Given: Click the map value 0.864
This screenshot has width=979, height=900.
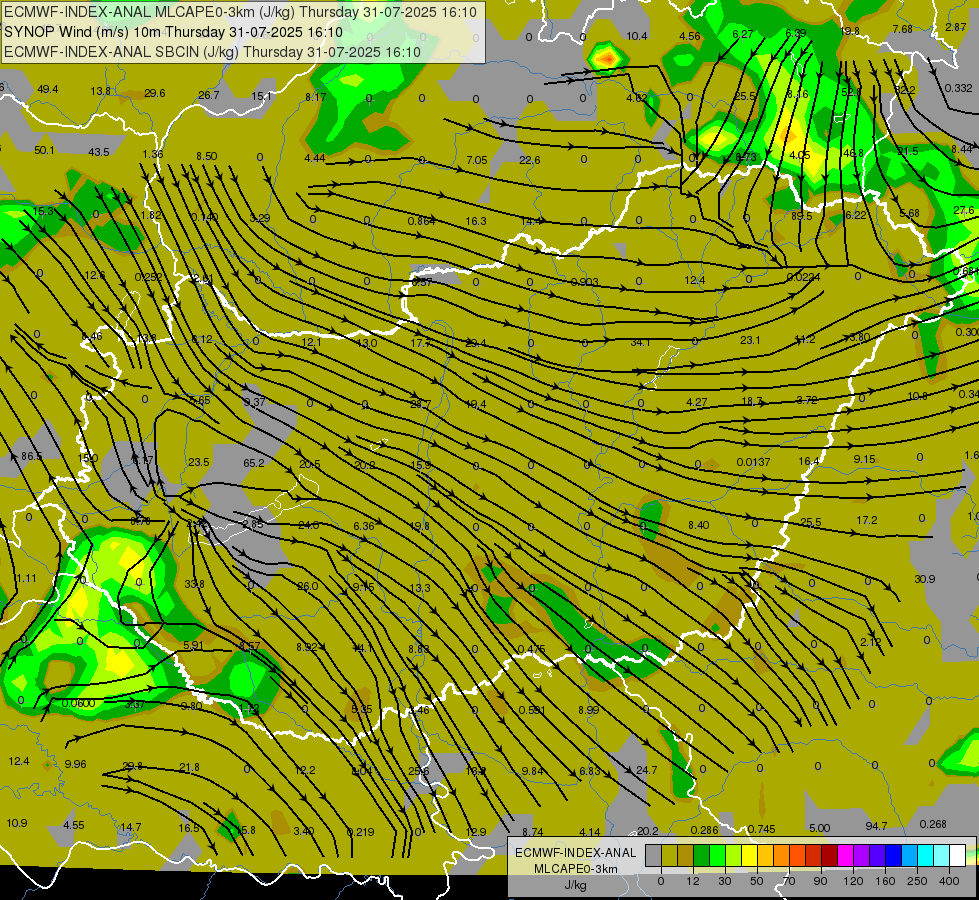Looking at the screenshot, I should (x=421, y=221).
